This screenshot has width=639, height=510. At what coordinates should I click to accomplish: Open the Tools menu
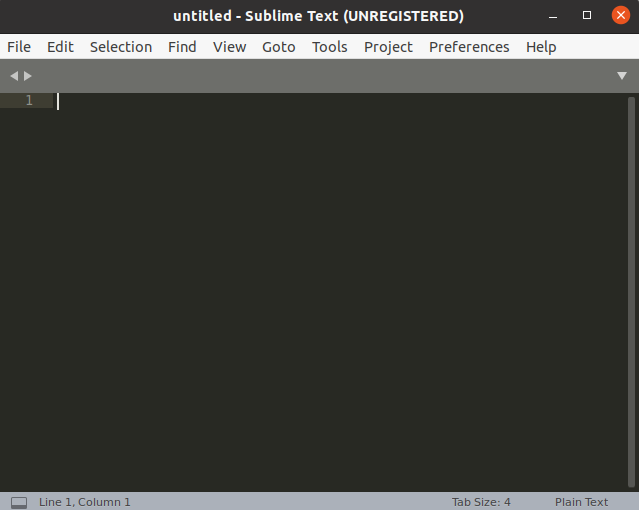tap(329, 47)
